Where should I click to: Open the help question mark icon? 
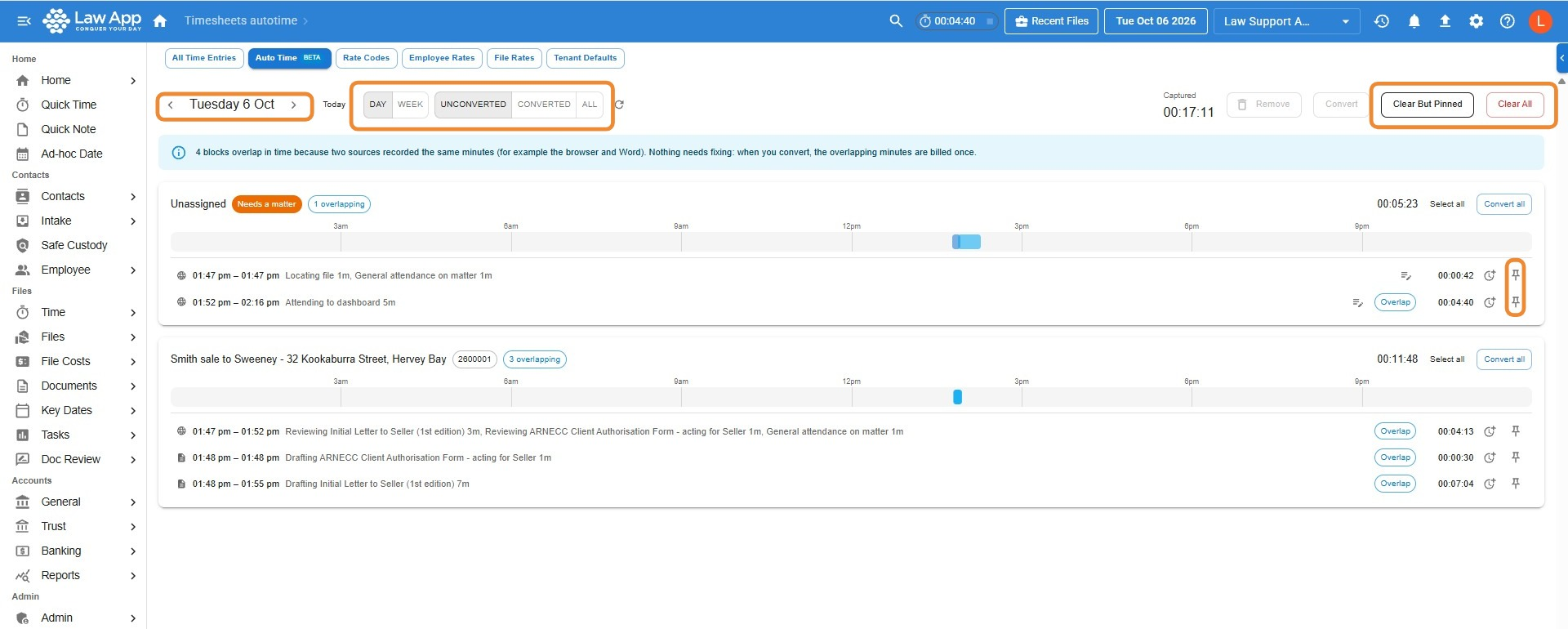coord(1508,21)
